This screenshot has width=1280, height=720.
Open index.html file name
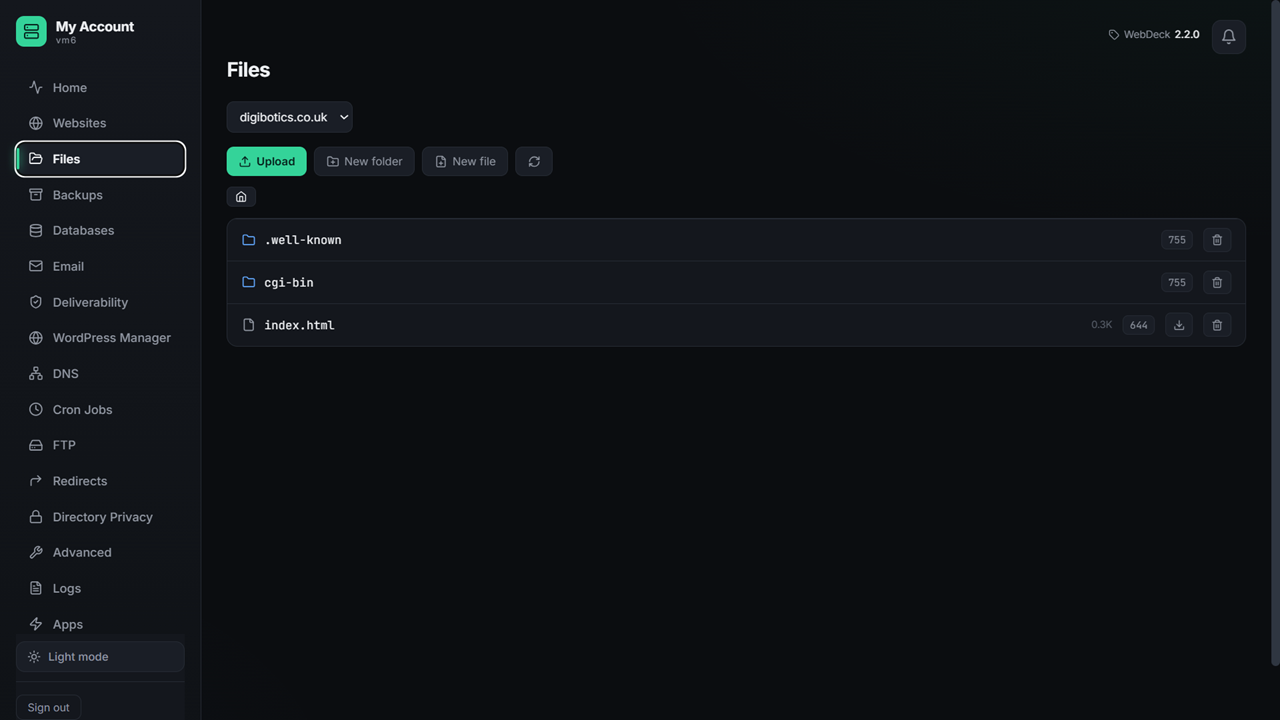[x=299, y=325]
